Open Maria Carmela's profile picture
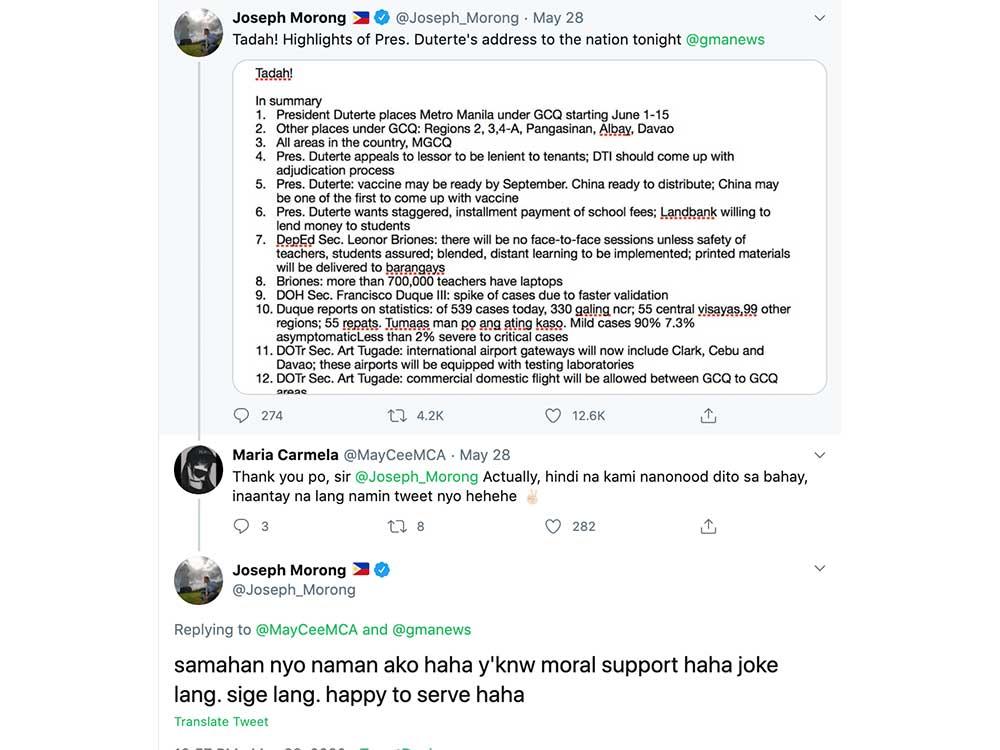The height and width of the screenshot is (750, 1000). click(x=198, y=470)
